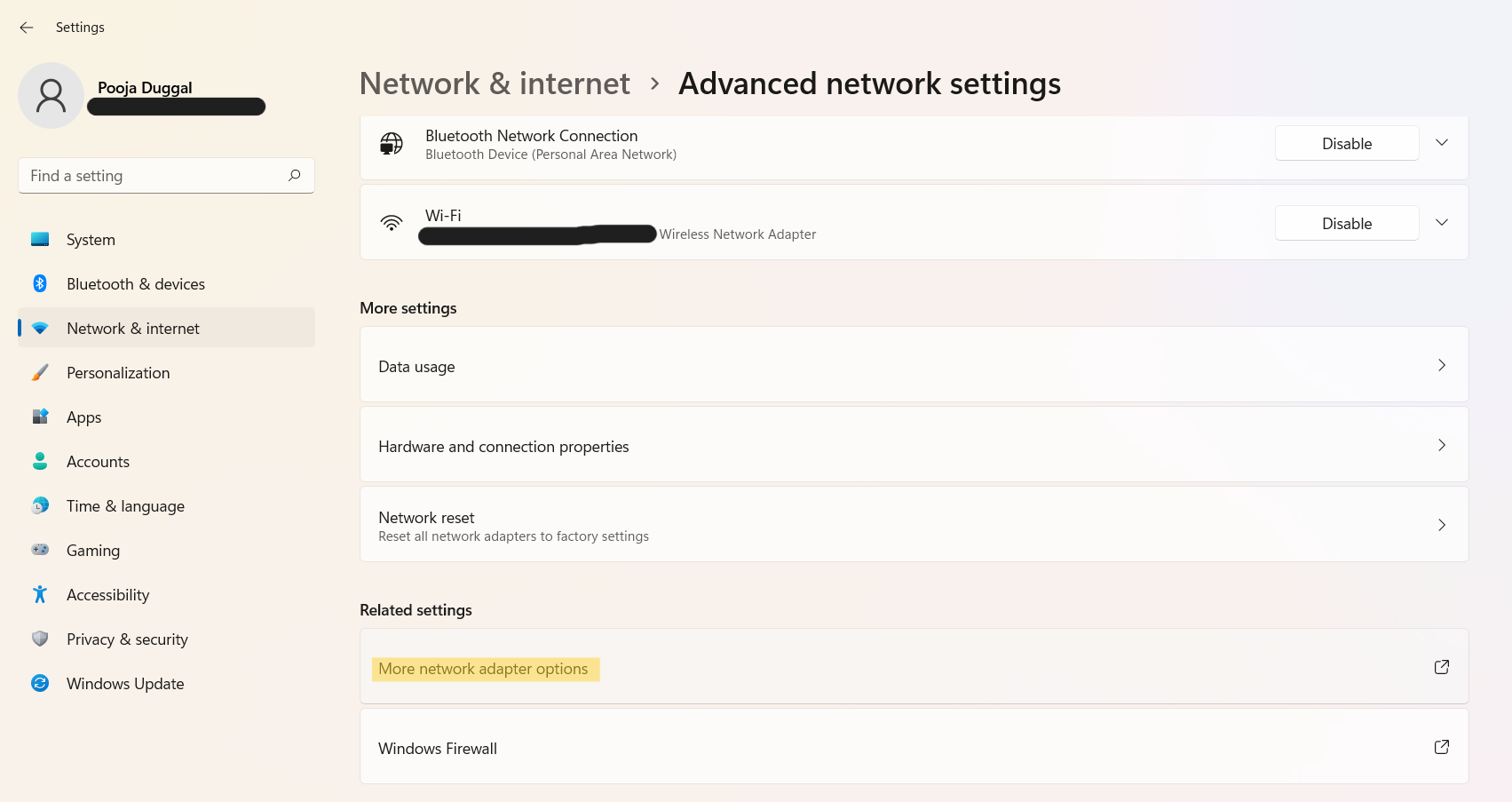Viewport: 1512px width, 802px height.
Task: Click the Windows Update icon
Action: [40, 683]
